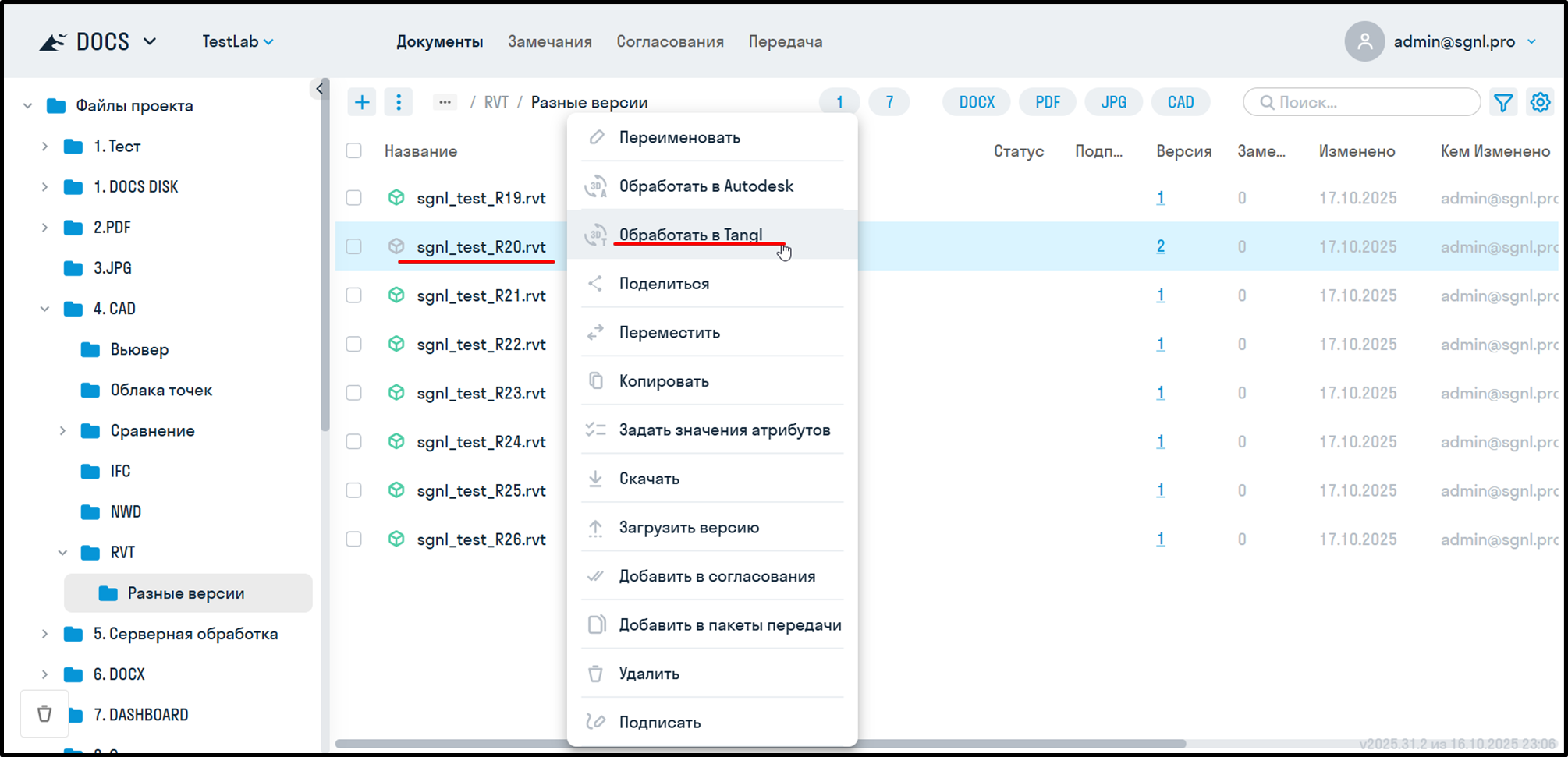Image resolution: width=1568 pixels, height=757 pixels.
Task: Collapse the 4. CAD folder
Action: coord(44,309)
